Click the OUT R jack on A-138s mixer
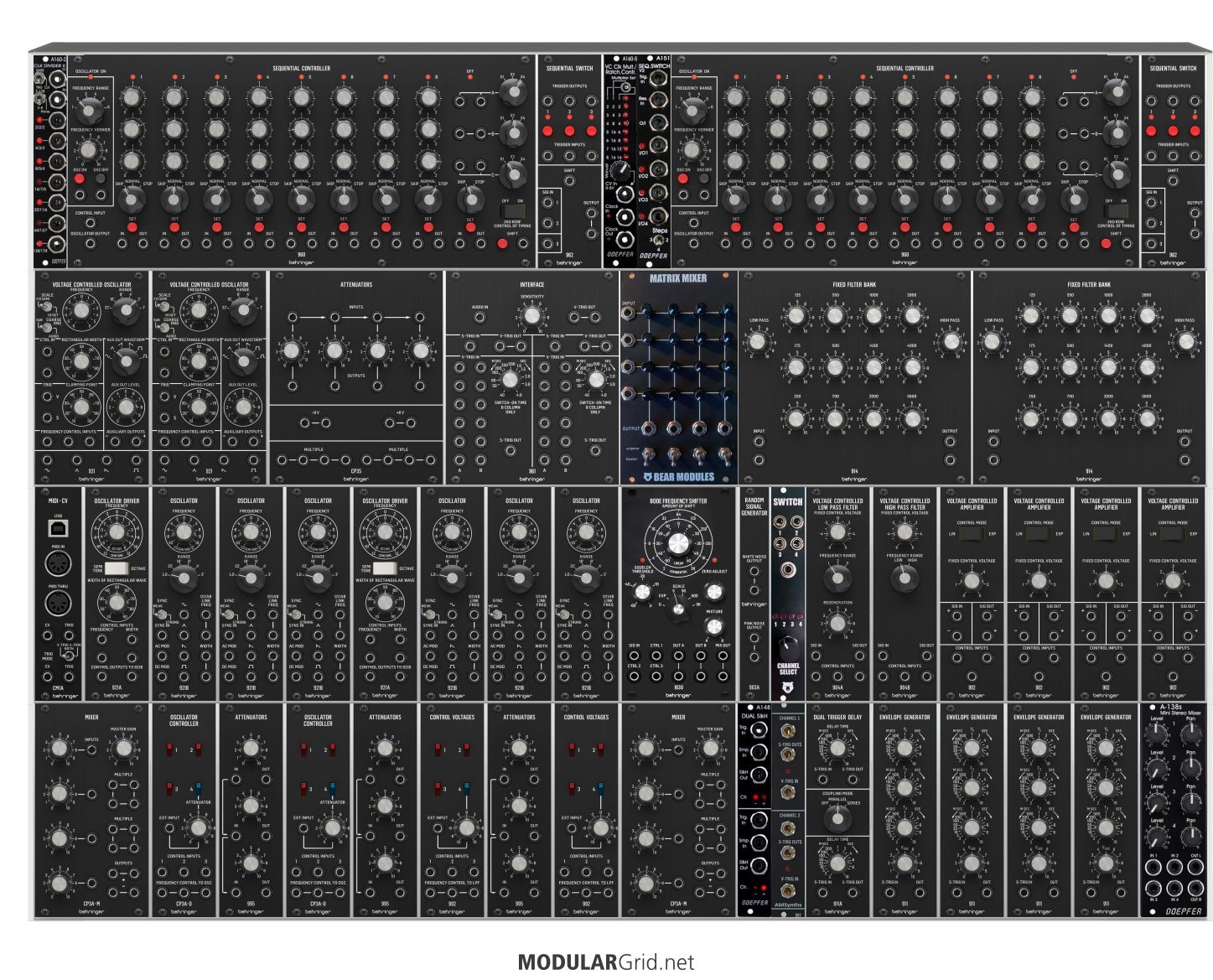Screen dimensions: 1213x980 [x=1195, y=889]
